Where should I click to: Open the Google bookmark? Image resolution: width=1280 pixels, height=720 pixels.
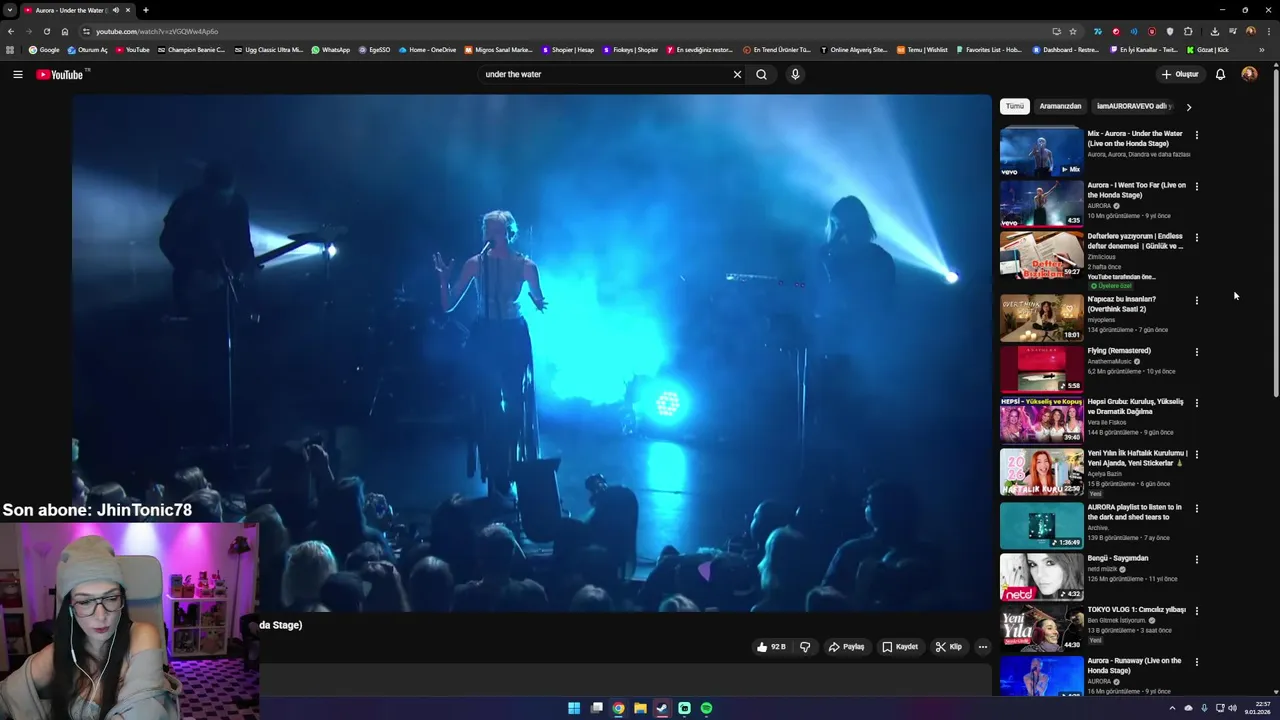click(44, 50)
